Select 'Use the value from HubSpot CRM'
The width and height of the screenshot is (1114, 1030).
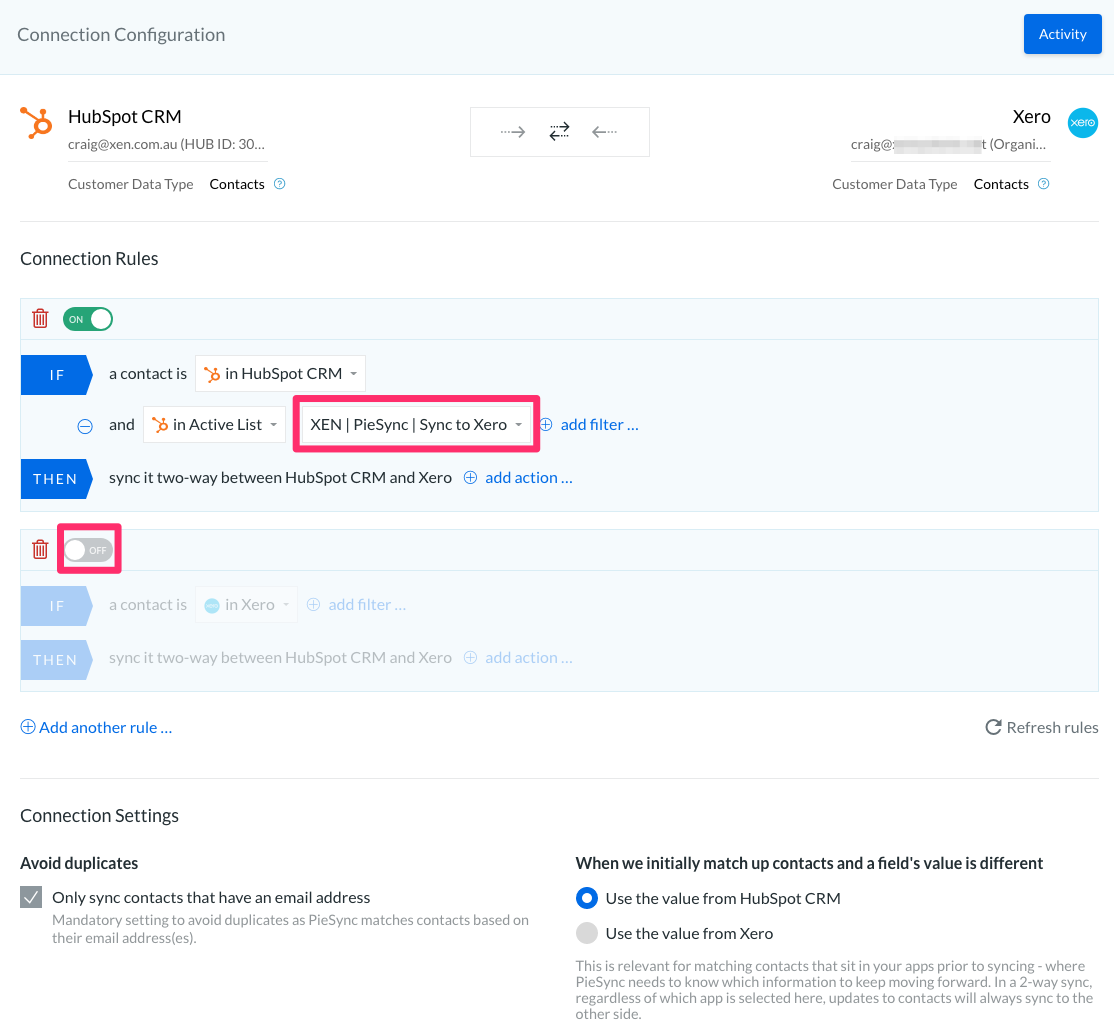587,898
